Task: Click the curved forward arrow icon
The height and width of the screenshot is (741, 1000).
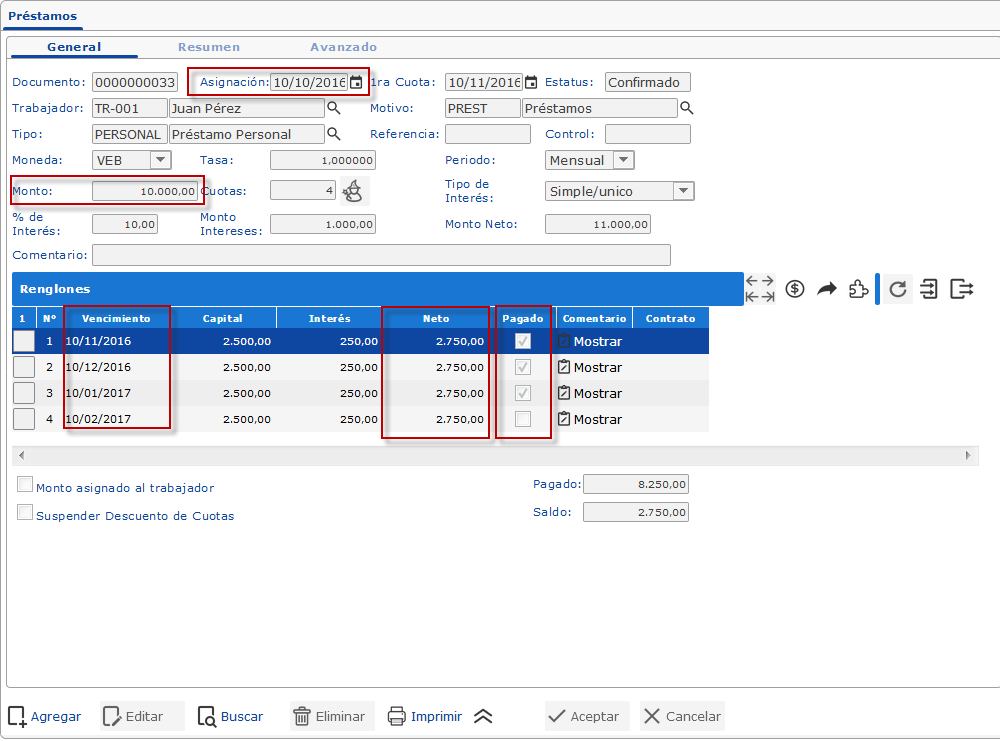Action: tap(826, 289)
